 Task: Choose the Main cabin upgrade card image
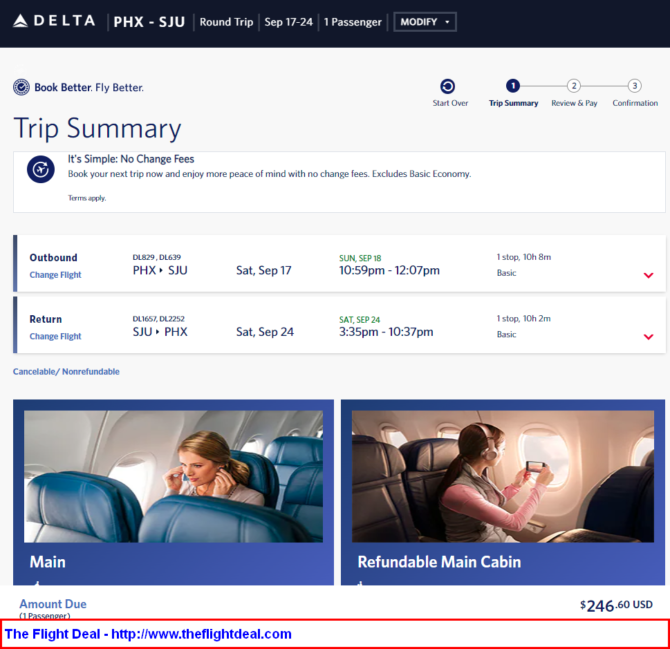coord(173,476)
